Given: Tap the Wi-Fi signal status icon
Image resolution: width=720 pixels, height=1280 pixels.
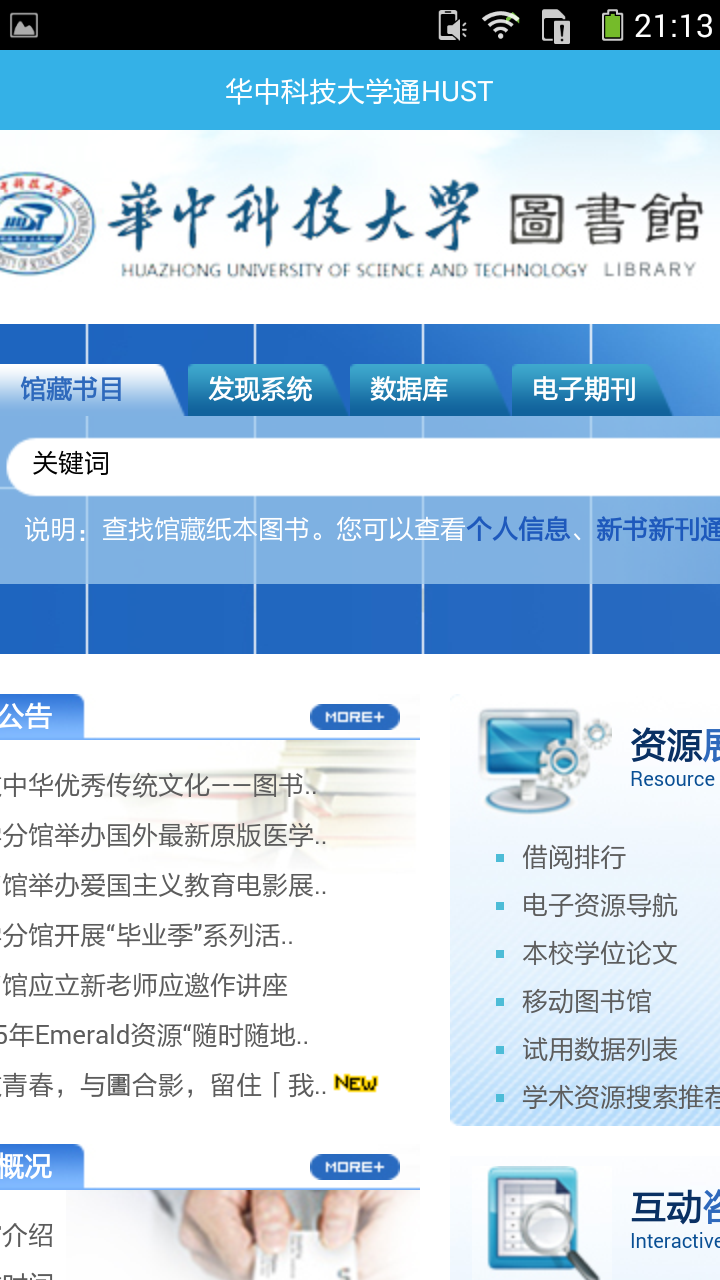Looking at the screenshot, I should 500,25.
